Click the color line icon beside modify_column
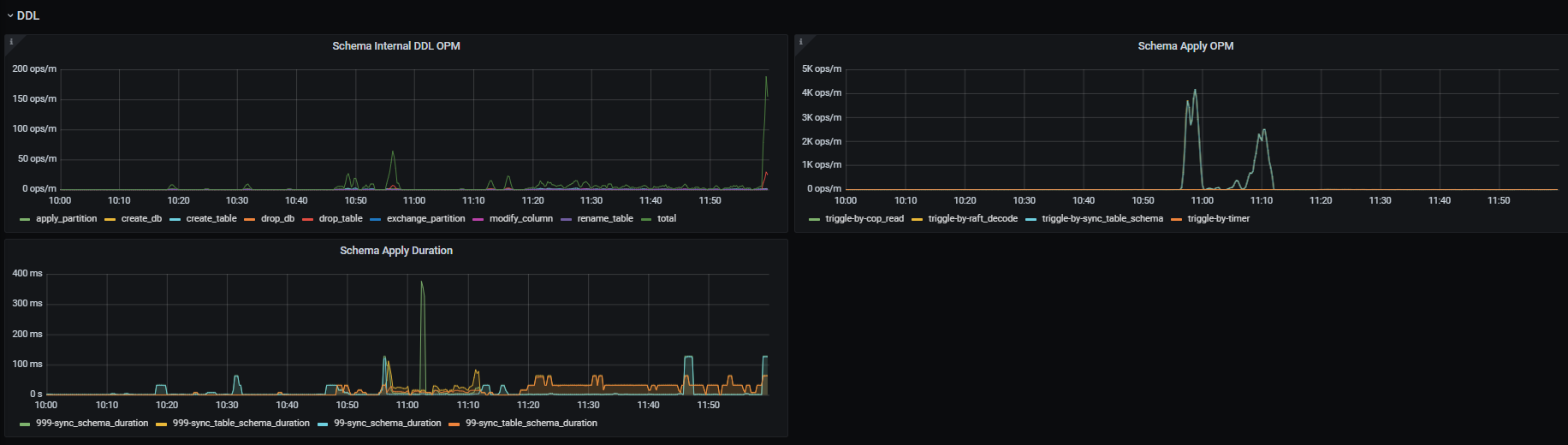The width and height of the screenshot is (1568, 445). (478, 220)
